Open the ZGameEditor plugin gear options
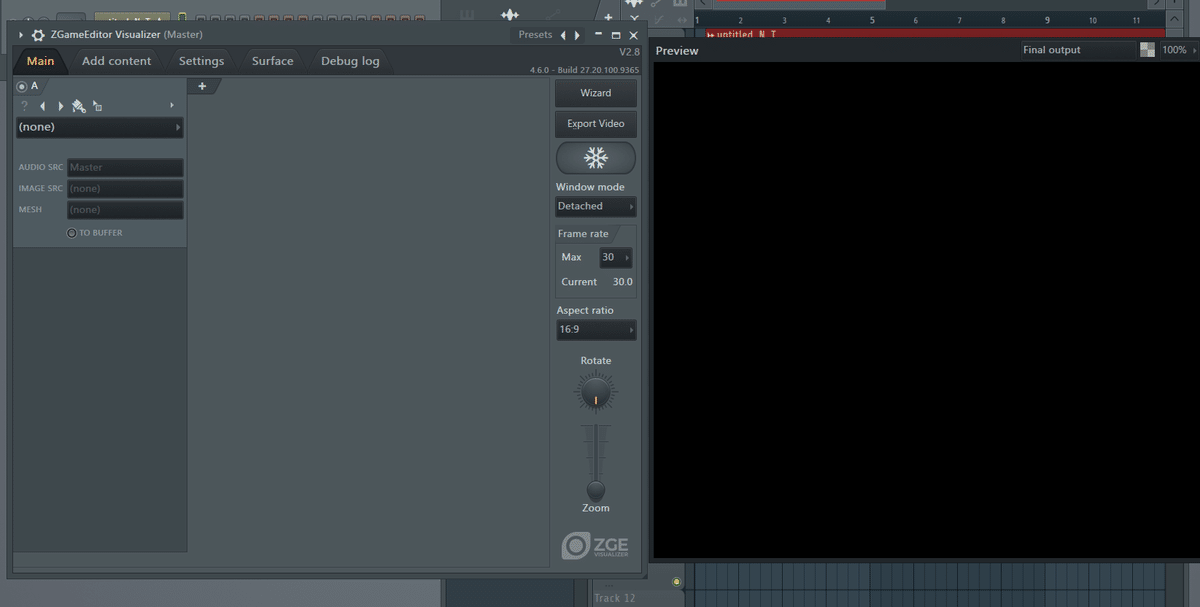This screenshot has width=1200, height=607. pyautogui.click(x=38, y=35)
